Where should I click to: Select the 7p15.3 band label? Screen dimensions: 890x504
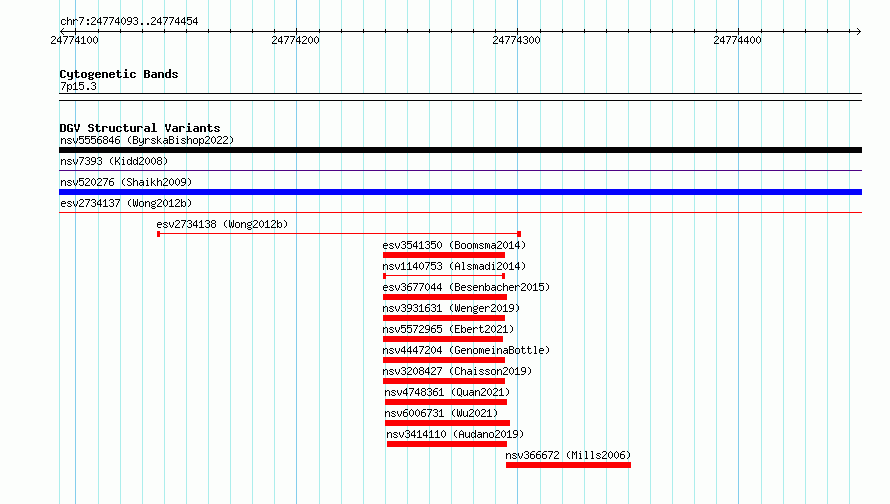[x=78, y=86]
